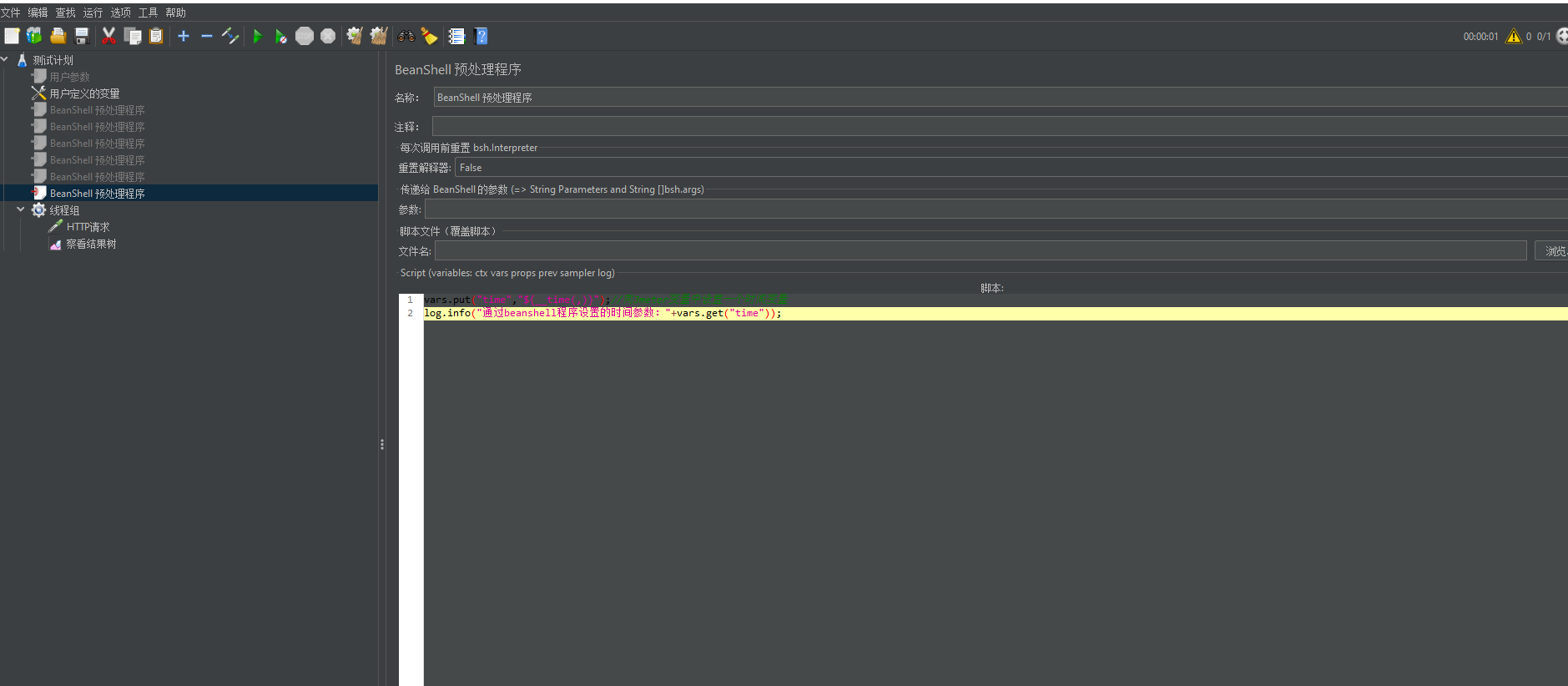The image size is (1568, 686).
Task: Open search with binoculars icon
Action: pos(406,36)
